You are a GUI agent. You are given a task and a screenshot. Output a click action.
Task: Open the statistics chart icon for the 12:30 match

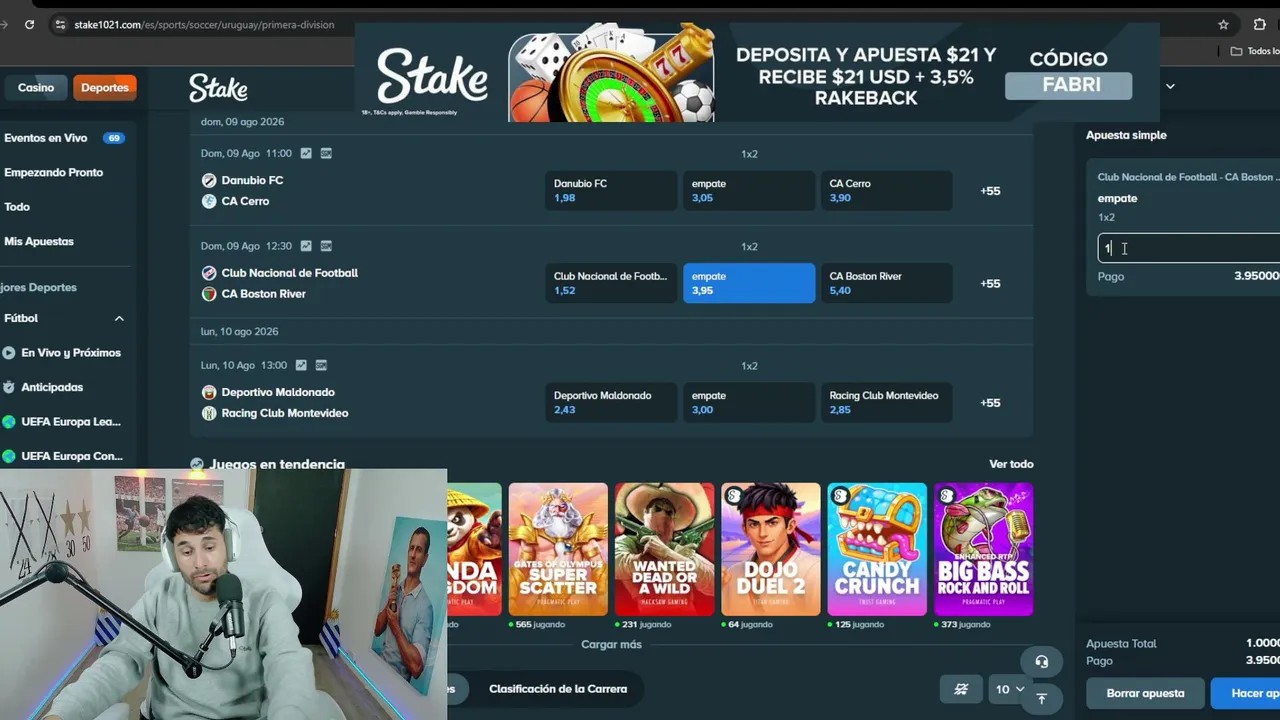(306, 246)
